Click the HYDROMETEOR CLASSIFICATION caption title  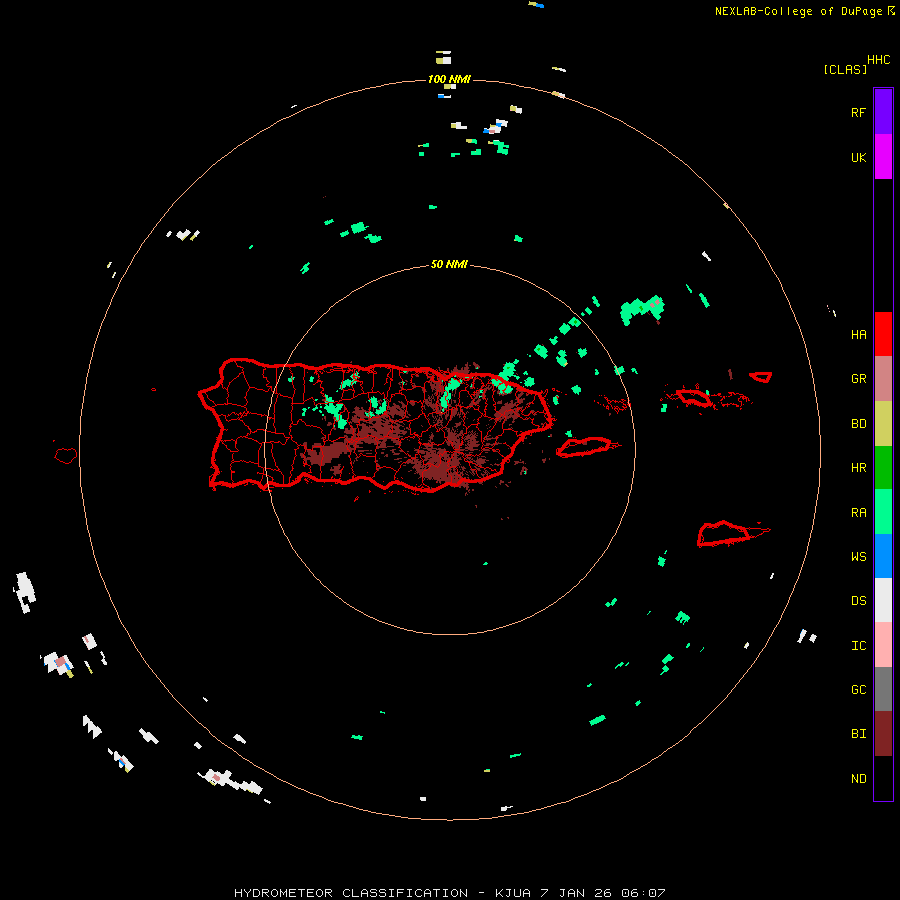[351, 893]
